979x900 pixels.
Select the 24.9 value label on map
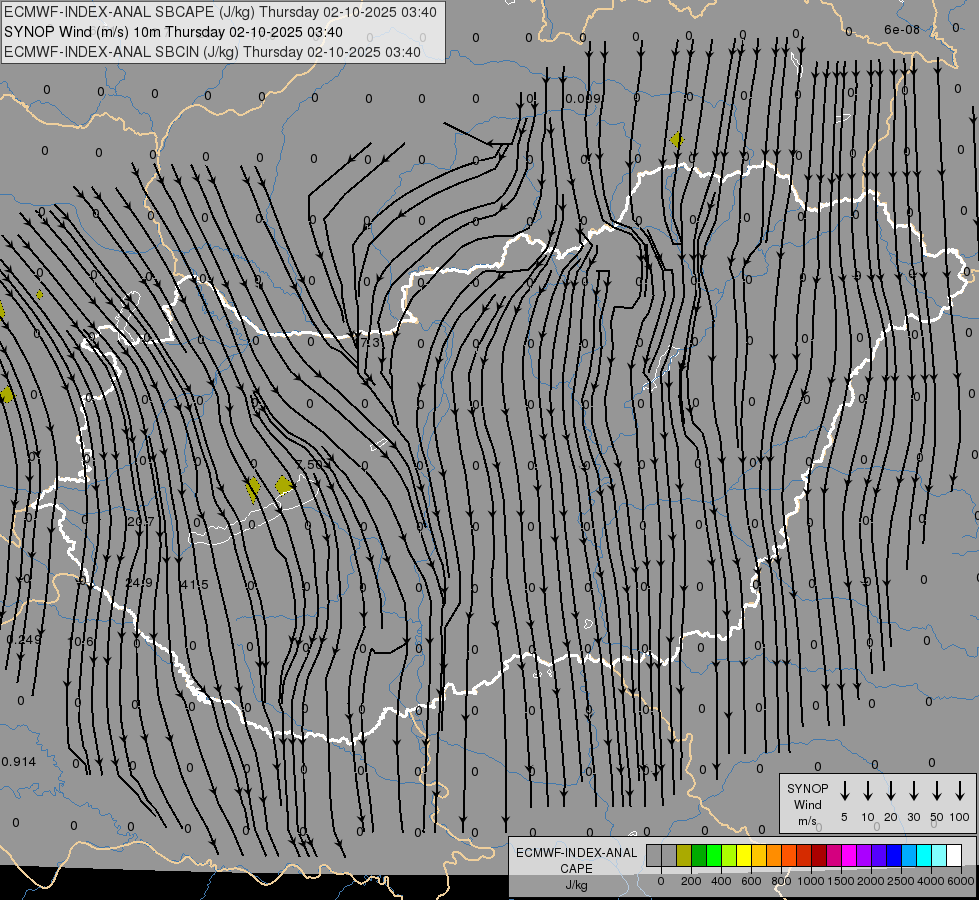tap(139, 583)
